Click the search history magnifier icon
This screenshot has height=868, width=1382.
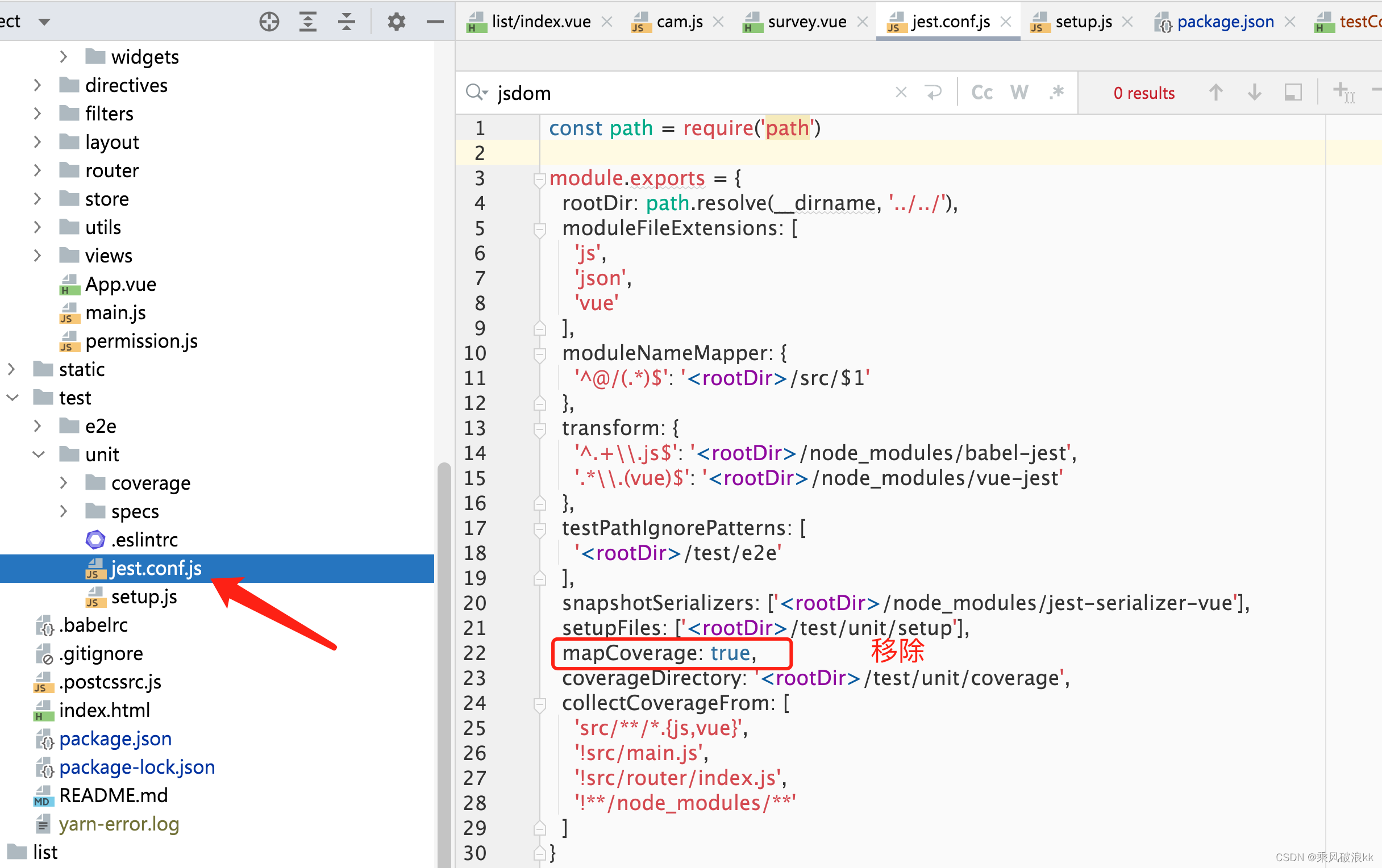[x=476, y=93]
